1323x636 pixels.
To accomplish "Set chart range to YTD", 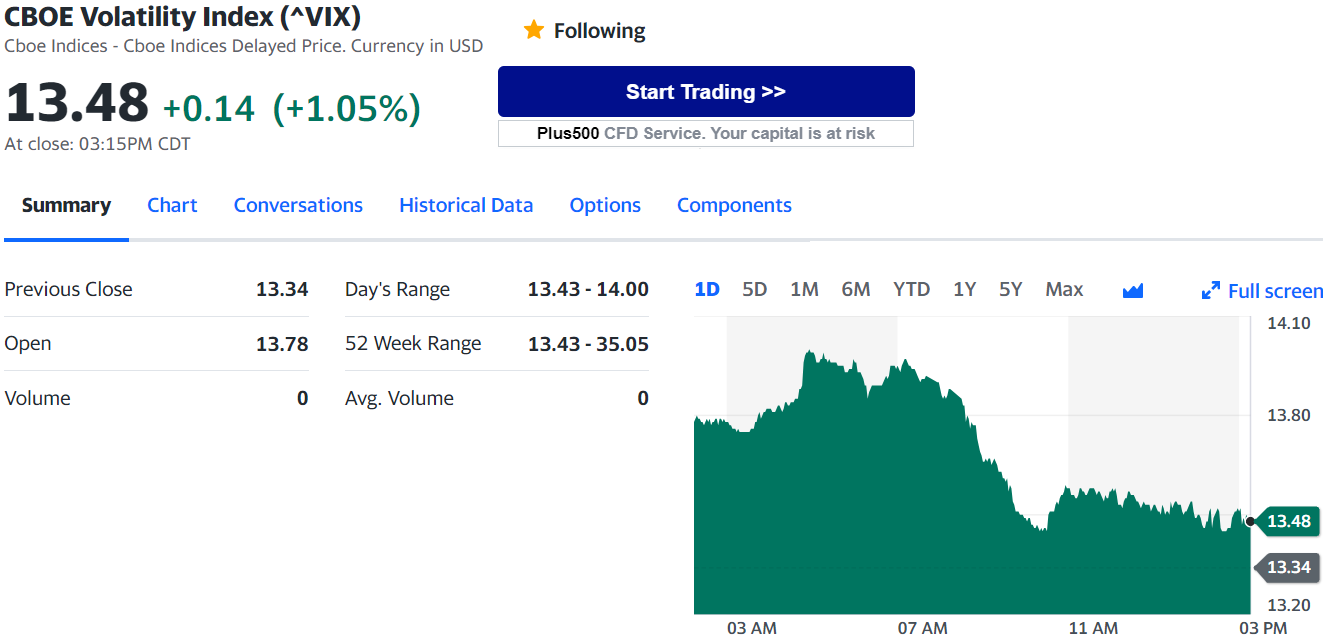I will click(911, 289).
